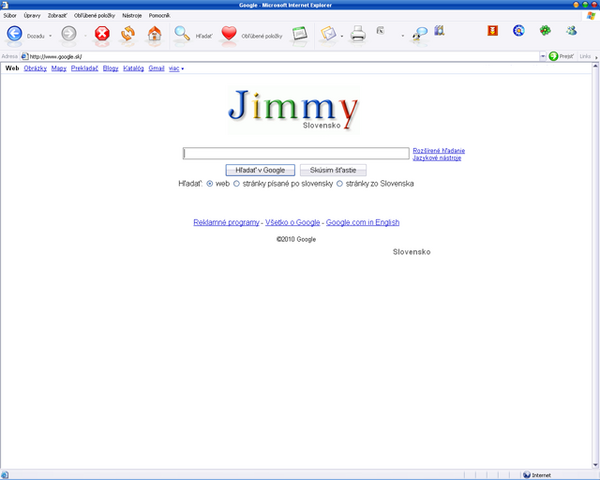Open favorites with the red heart icon
Viewport: 600px width, 480px height.
[229, 34]
